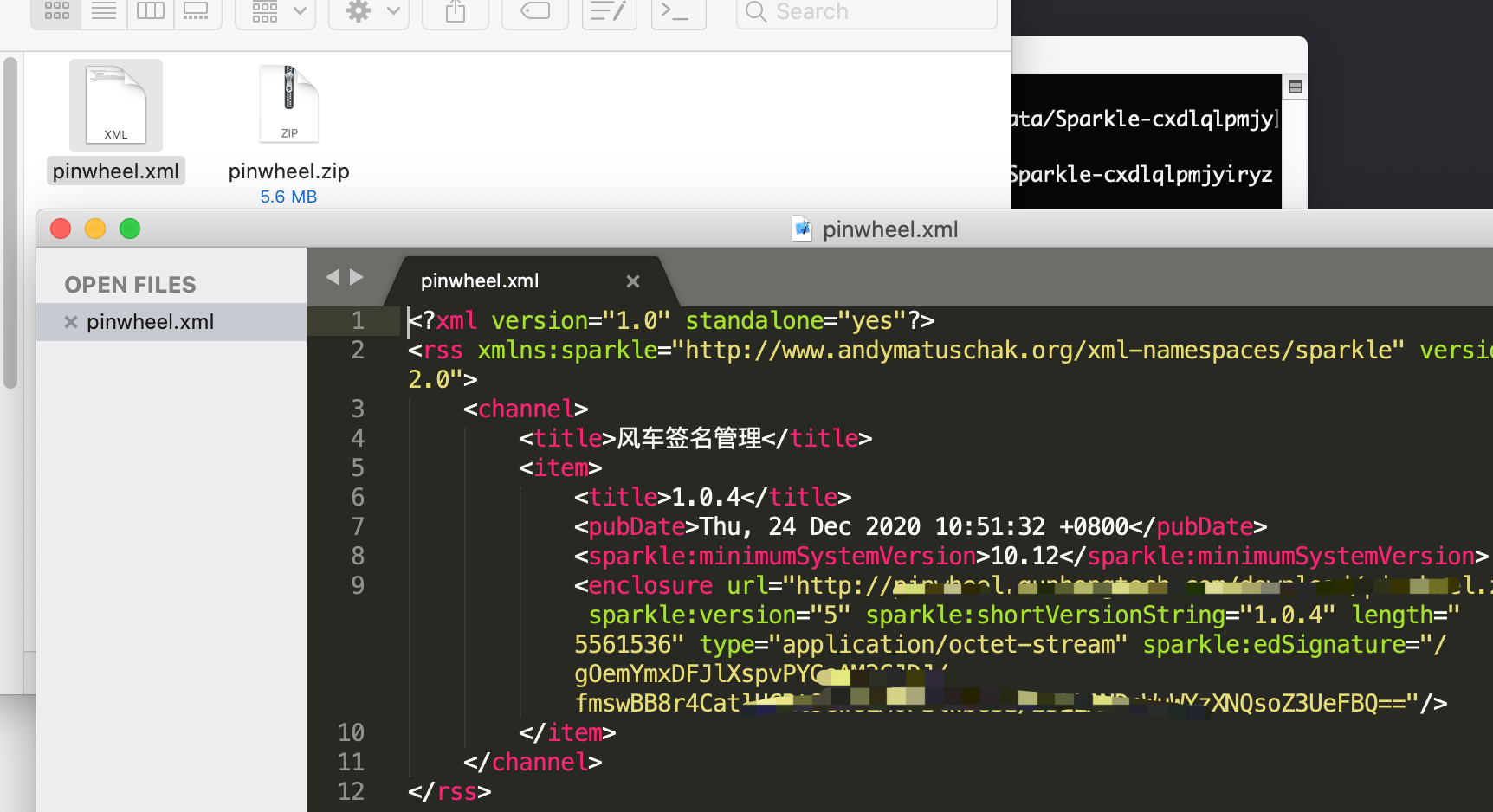
Task: Click the forward navigation arrow in the editor
Action: tap(357, 277)
